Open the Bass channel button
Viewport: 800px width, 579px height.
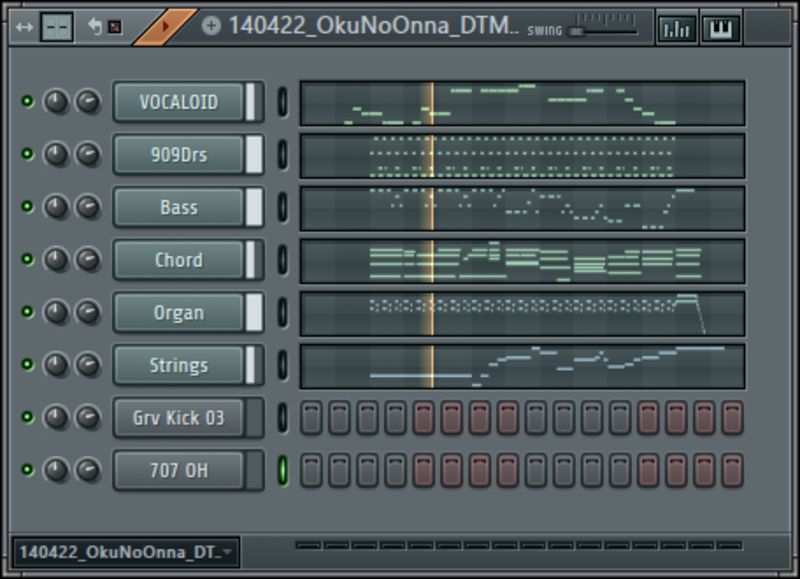pos(179,207)
